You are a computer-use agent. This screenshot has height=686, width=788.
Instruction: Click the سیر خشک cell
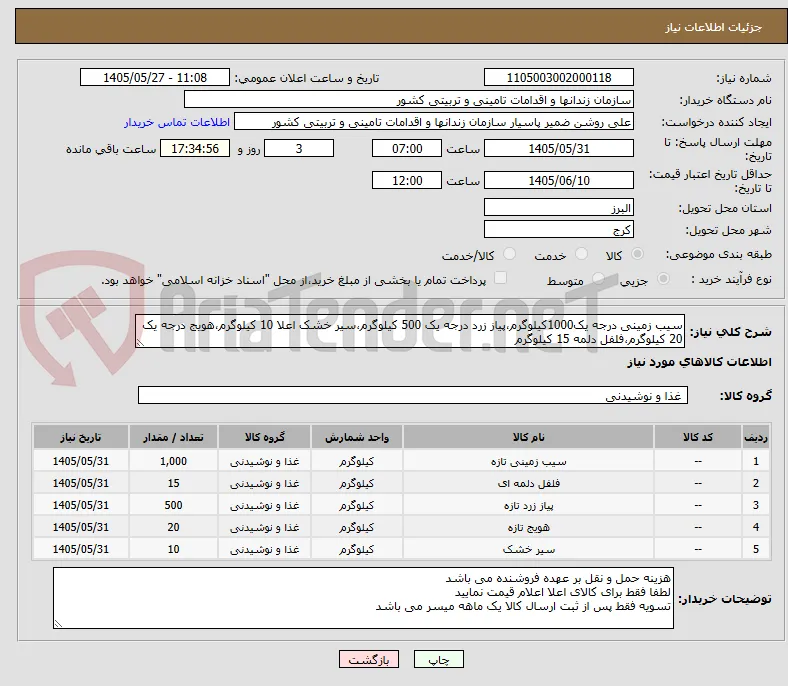528,549
